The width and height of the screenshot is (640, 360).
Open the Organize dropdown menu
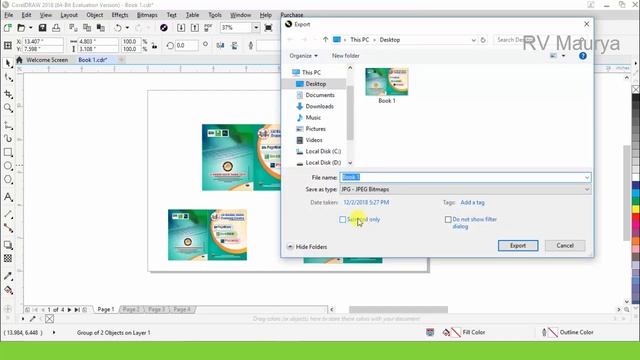click(303, 56)
